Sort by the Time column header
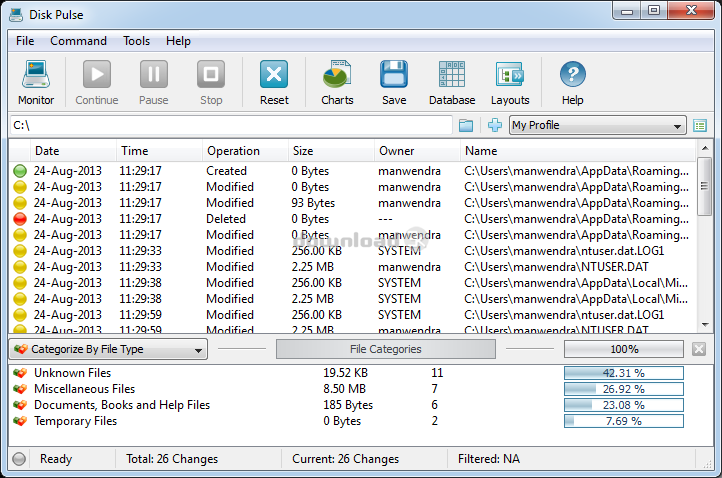722x478 pixels. coord(159,151)
